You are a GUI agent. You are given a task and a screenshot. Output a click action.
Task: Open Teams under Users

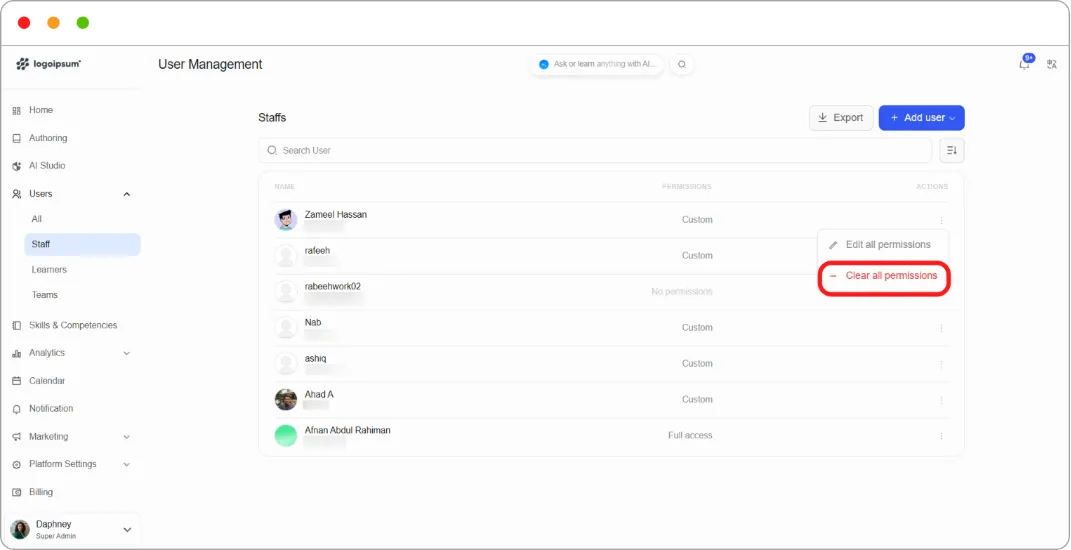(44, 294)
